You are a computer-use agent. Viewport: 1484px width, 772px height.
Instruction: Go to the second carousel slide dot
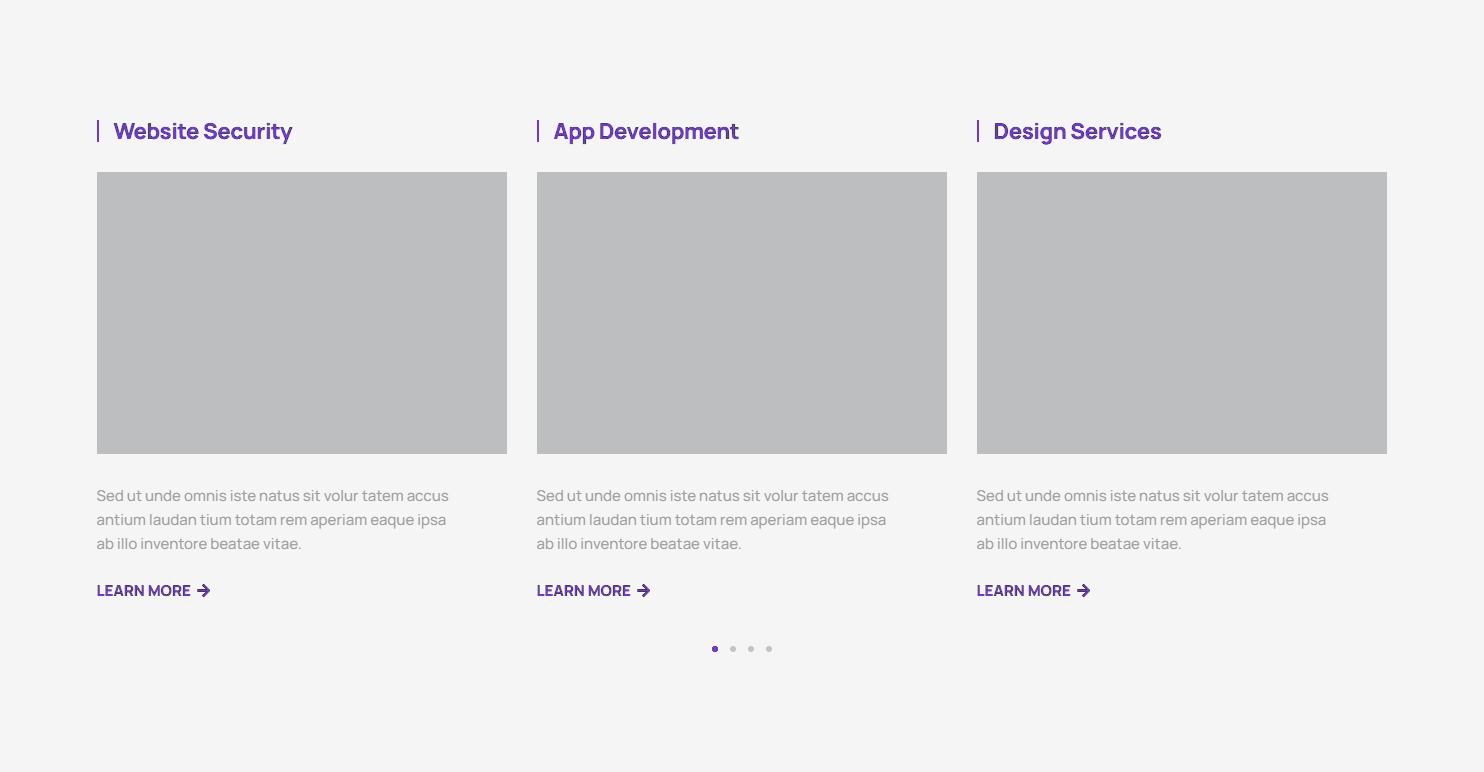pyautogui.click(x=733, y=649)
